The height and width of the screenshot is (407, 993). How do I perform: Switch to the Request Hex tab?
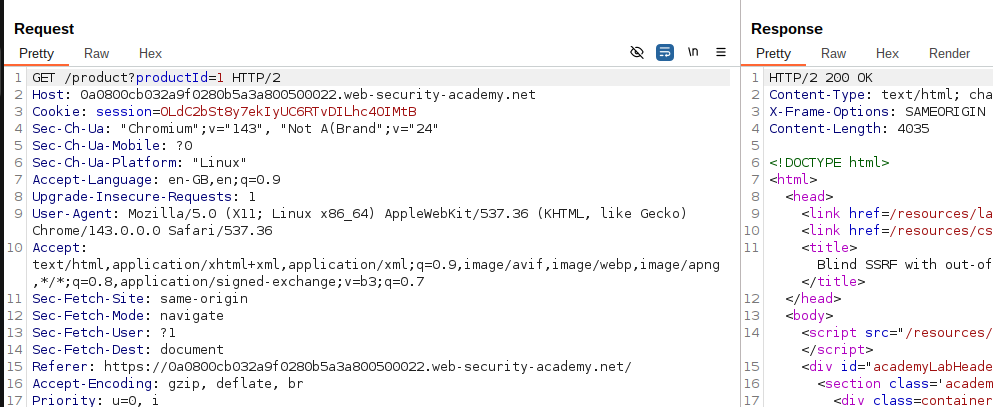click(x=150, y=54)
